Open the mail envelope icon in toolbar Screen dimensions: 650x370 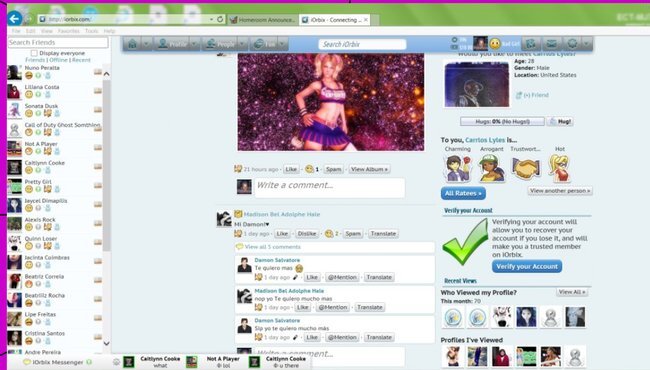pos(551,44)
